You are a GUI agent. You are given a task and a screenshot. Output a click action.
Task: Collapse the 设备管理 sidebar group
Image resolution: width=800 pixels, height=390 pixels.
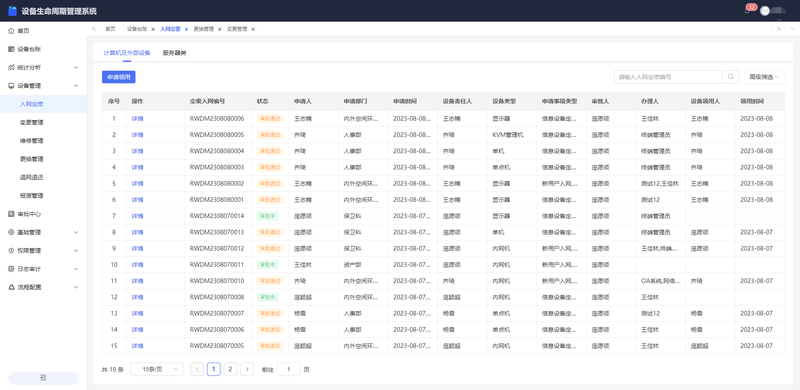pyautogui.click(x=76, y=86)
